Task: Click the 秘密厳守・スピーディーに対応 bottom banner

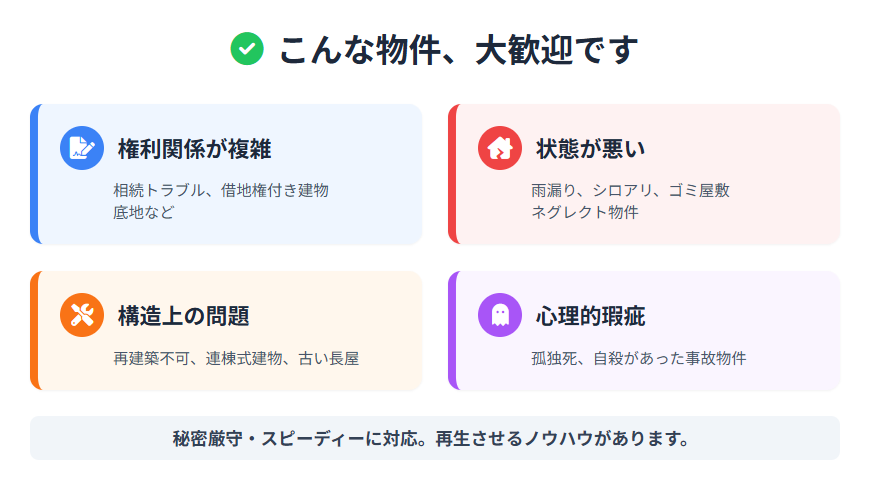Action: pos(434,439)
